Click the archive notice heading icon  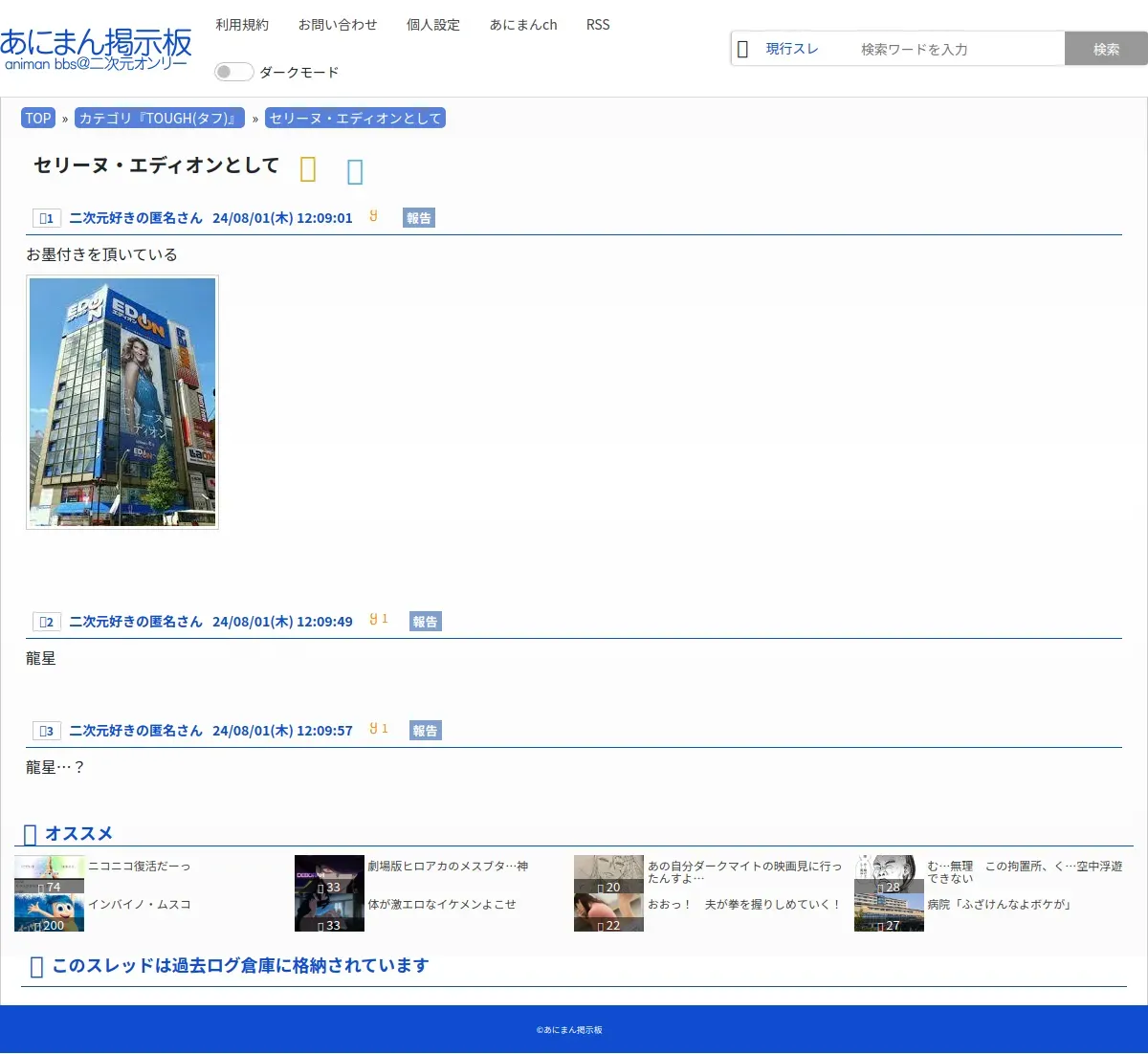36,967
